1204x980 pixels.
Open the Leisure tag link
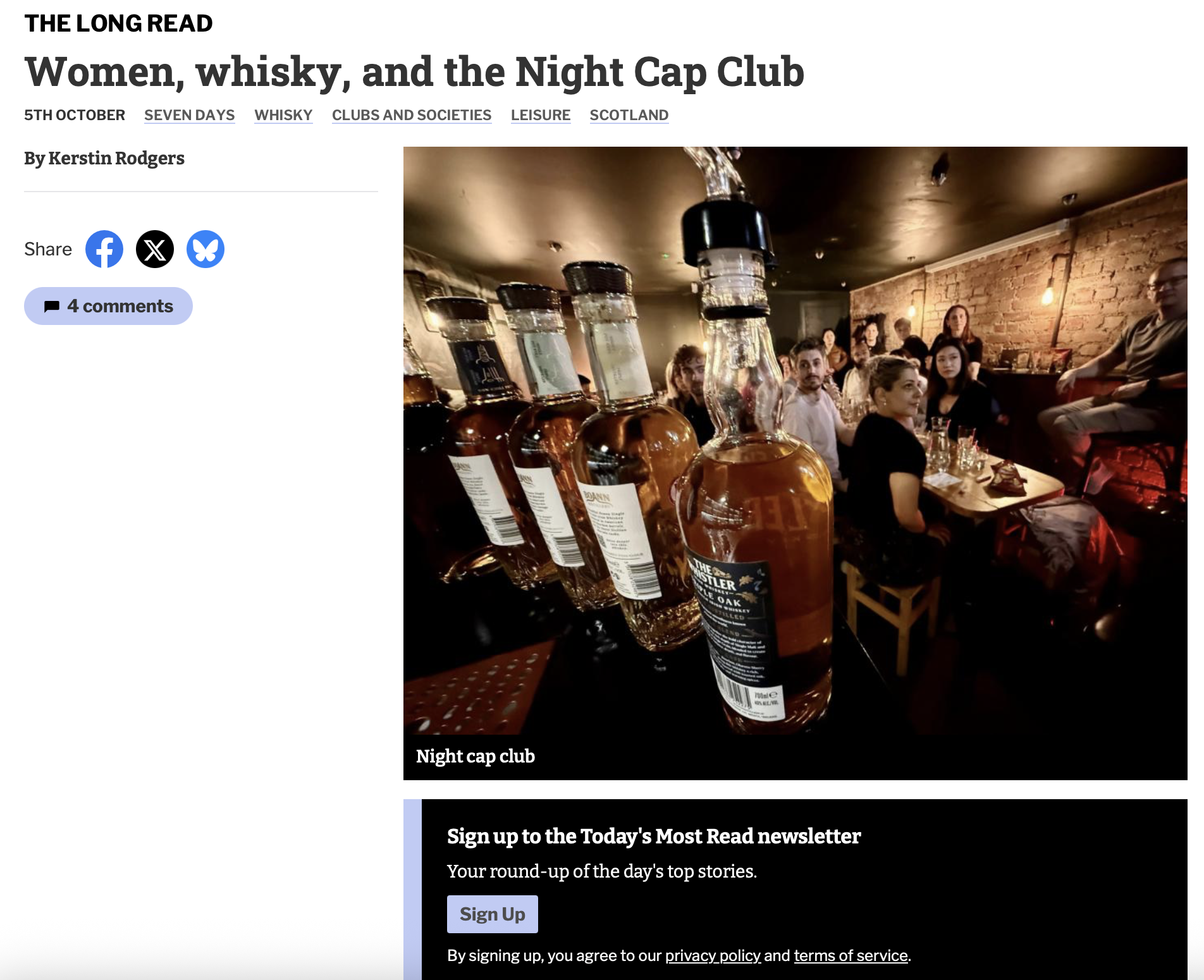[541, 115]
